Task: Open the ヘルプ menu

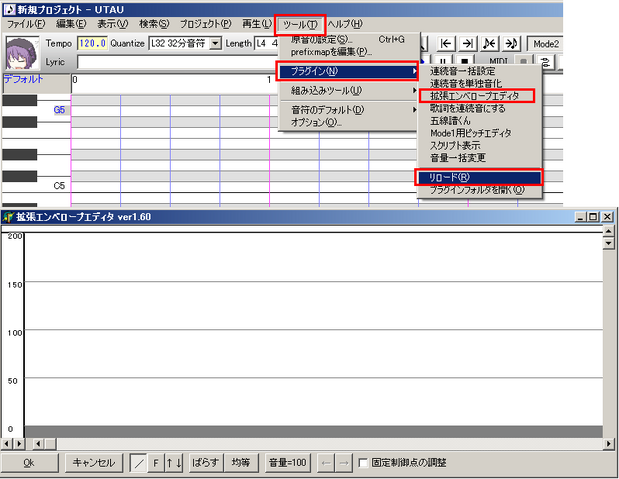Action: pos(345,24)
